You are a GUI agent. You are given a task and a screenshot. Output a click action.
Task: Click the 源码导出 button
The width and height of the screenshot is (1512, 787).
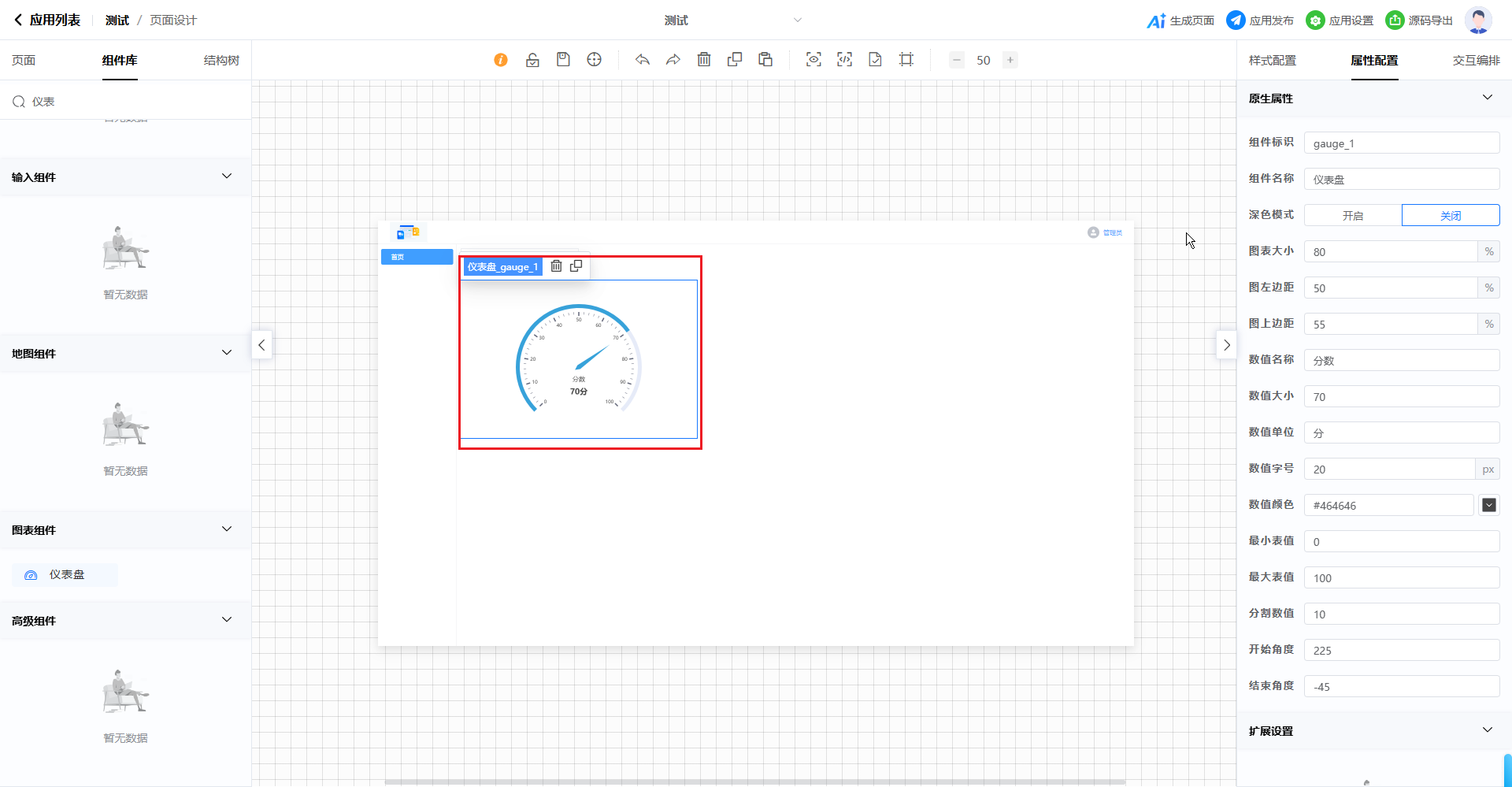coord(1420,20)
